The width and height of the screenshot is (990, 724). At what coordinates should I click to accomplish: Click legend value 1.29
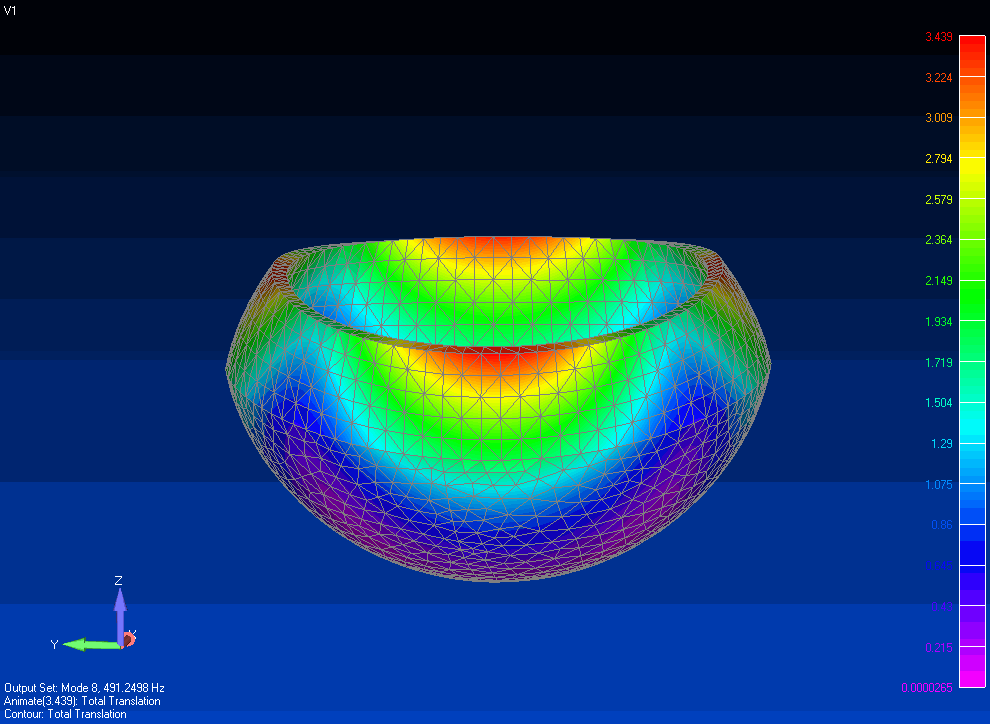(x=941, y=444)
